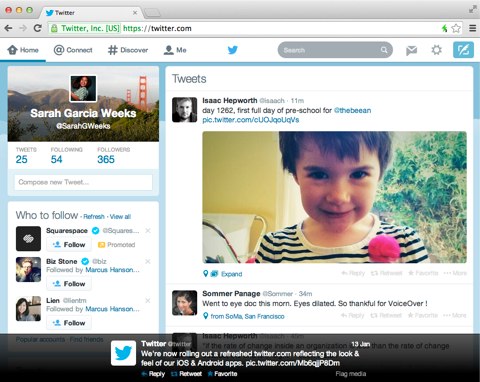The width and height of the screenshot is (480, 382).
Task: Dismiss the Biz Stone suggestion
Action: click(x=148, y=261)
